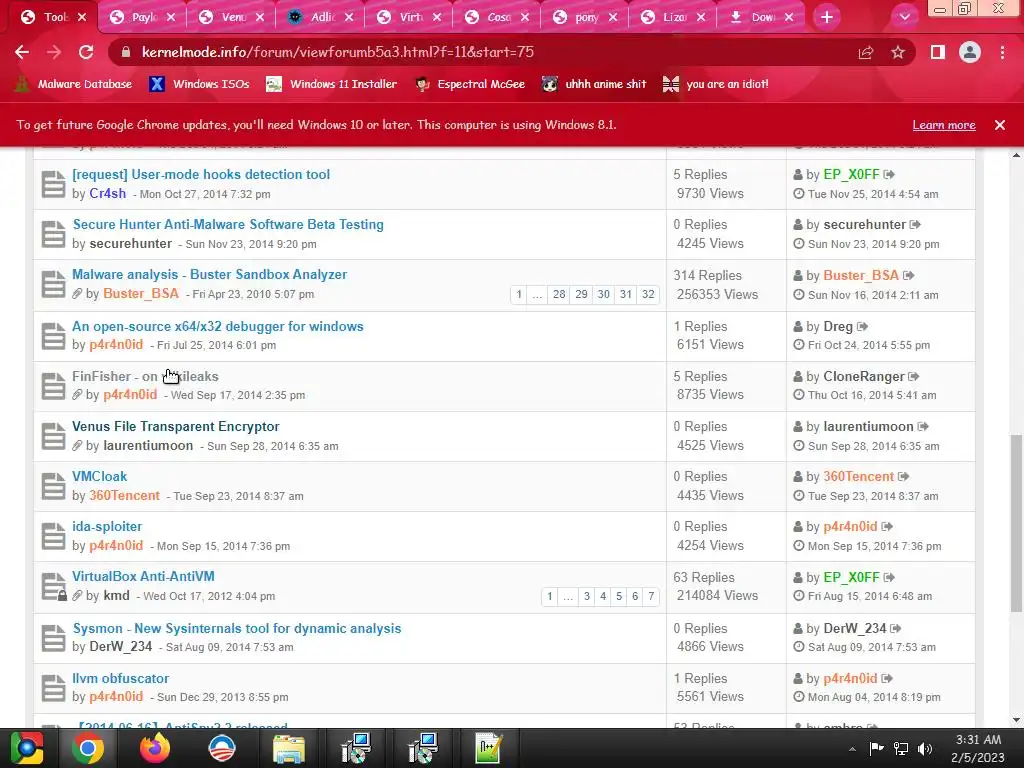Screen dimensions: 1024x768
Task: Close the Cosa tab
Action: (x=525, y=18)
